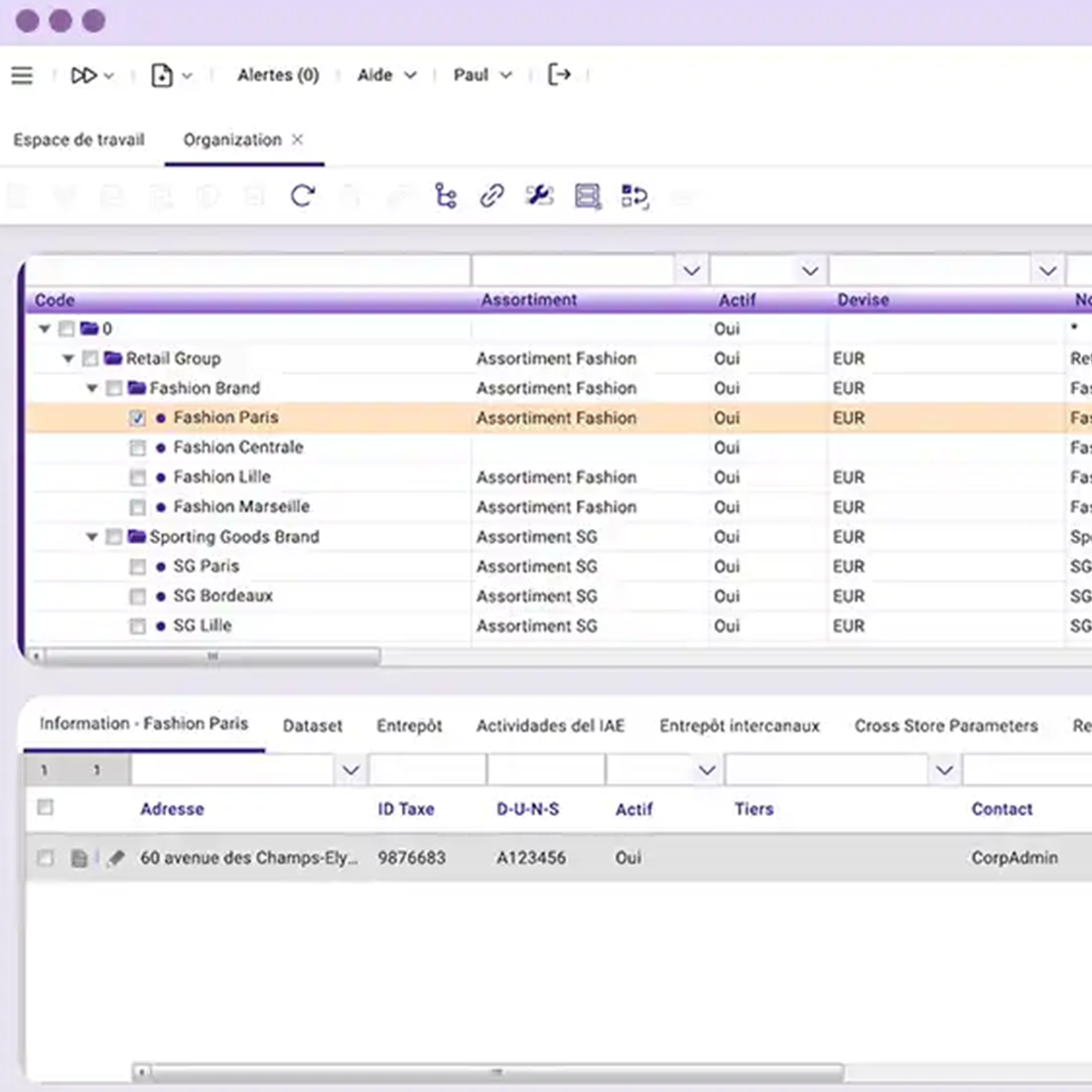1092x1092 pixels.
Task: Open the Aide menu
Action: [386, 74]
